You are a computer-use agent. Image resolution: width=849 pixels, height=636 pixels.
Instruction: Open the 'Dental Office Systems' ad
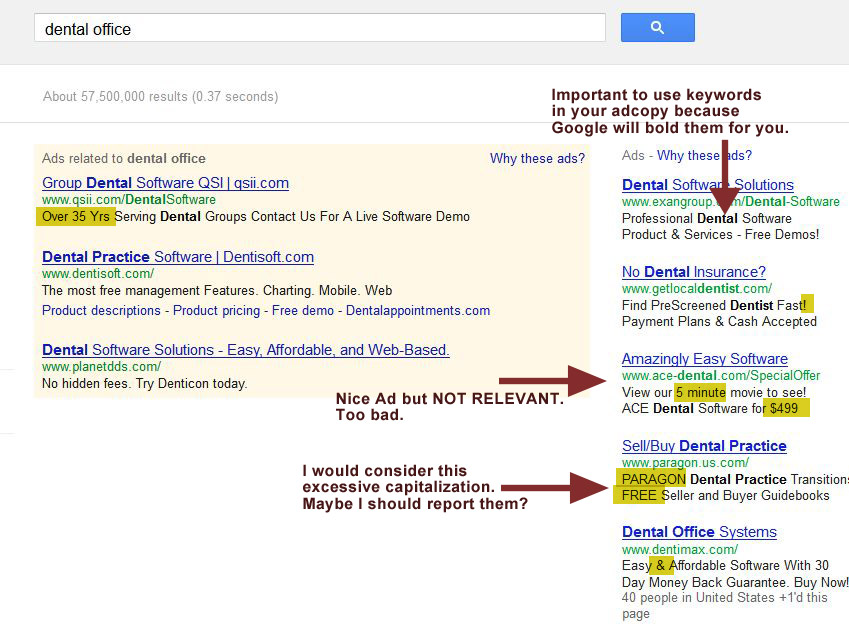coord(699,532)
